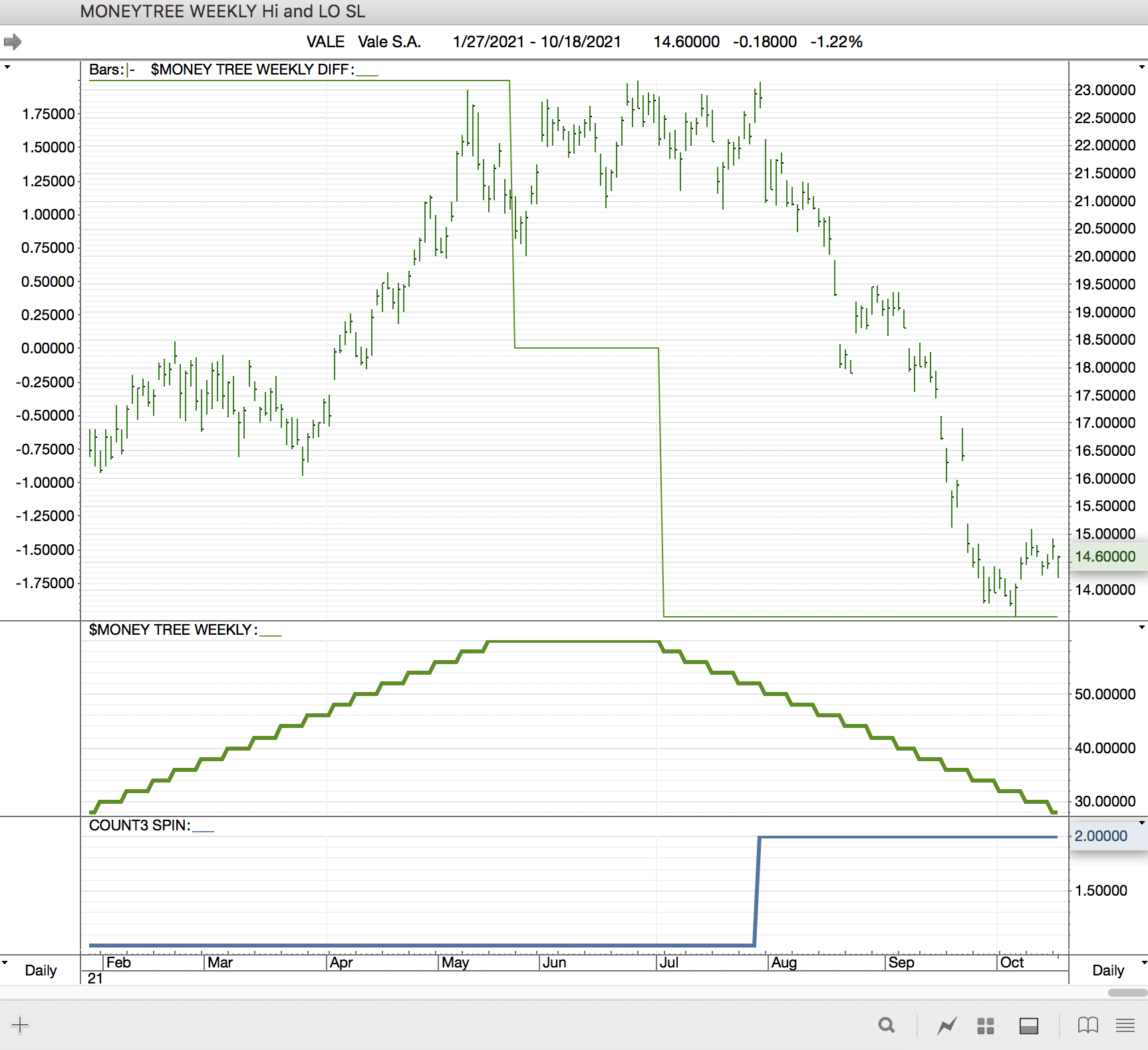Click the gray arrow icon beside symbol header
1148x1050 pixels.
click(13, 42)
